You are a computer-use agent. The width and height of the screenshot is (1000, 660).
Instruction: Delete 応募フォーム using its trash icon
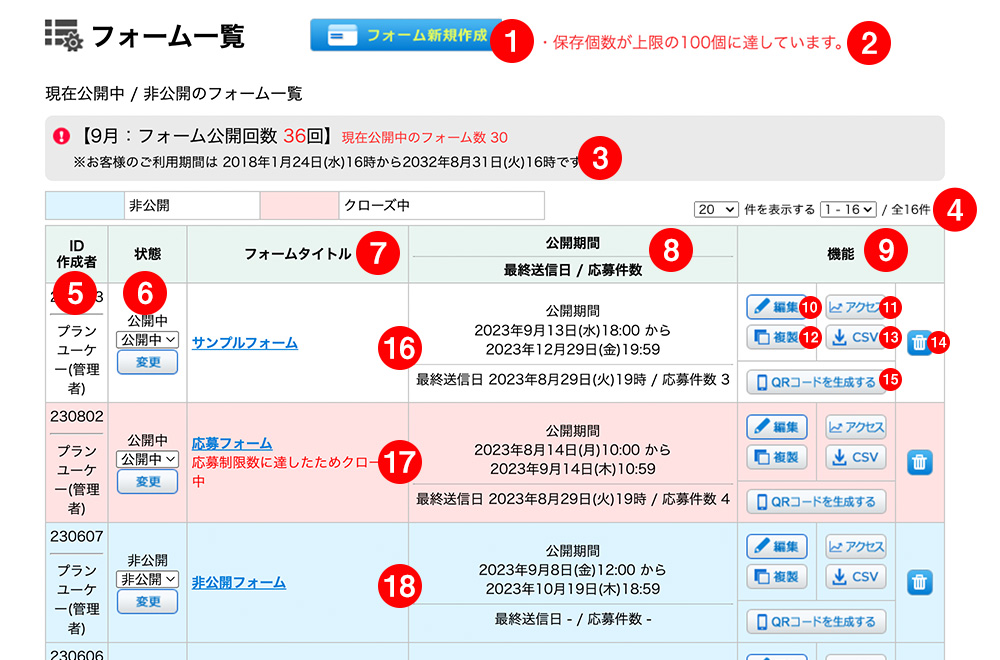pos(919,462)
